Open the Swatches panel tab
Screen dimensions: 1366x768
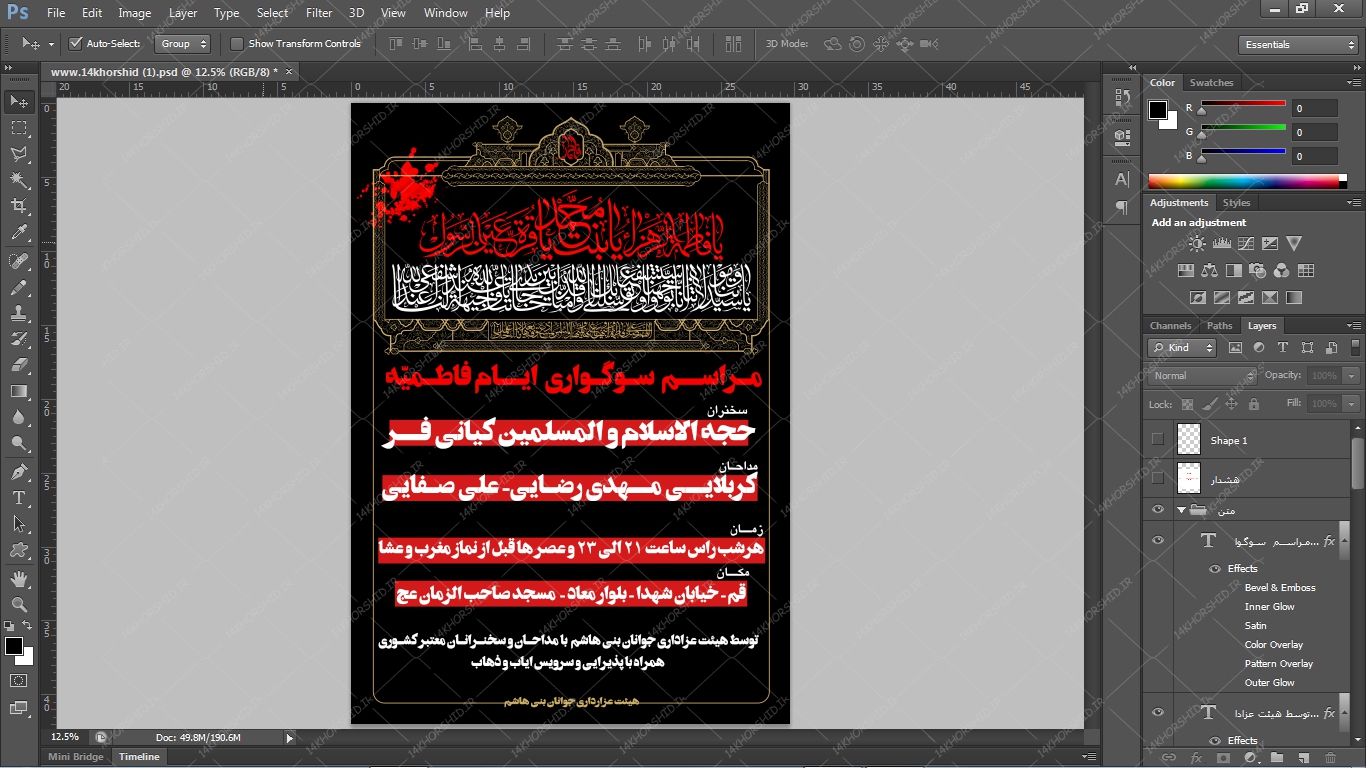(1211, 83)
